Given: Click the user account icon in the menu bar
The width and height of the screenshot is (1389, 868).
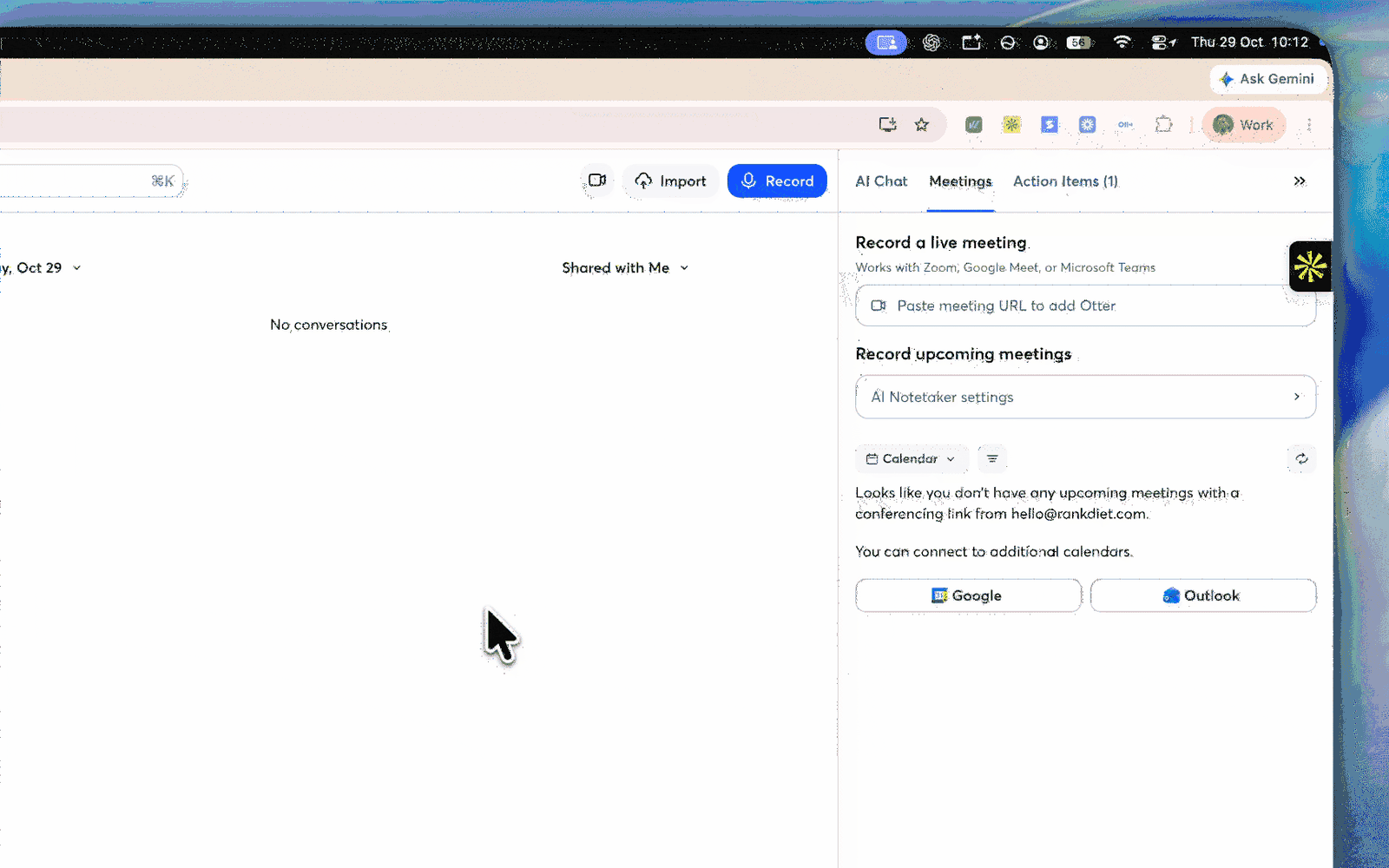Looking at the screenshot, I should pos(1041,43).
